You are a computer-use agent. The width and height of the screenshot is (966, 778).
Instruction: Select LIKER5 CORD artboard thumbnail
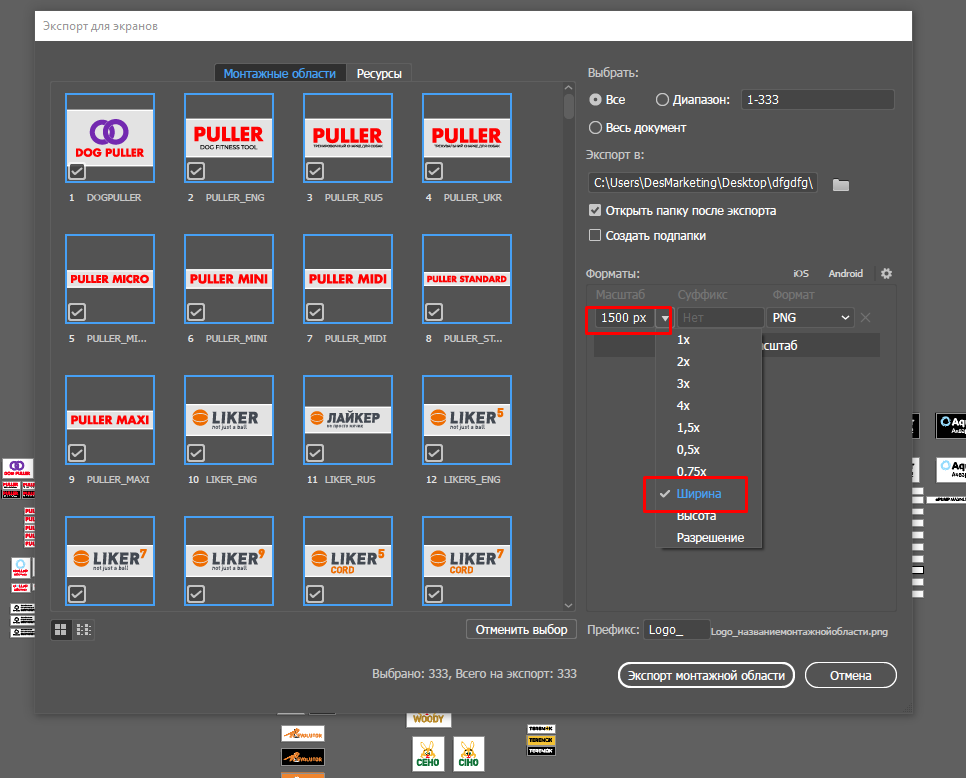pyautogui.click(x=347, y=561)
